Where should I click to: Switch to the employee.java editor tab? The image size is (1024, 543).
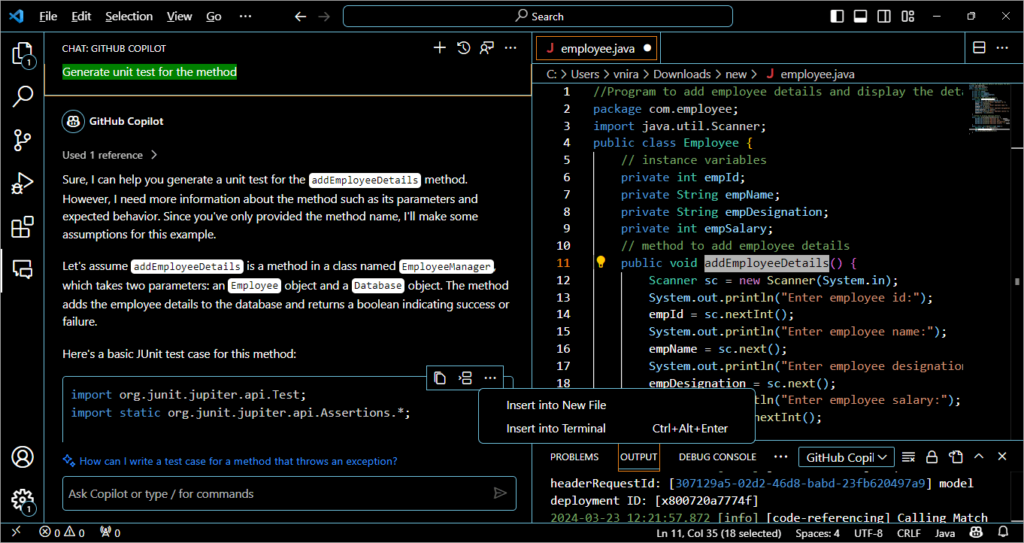coord(596,48)
